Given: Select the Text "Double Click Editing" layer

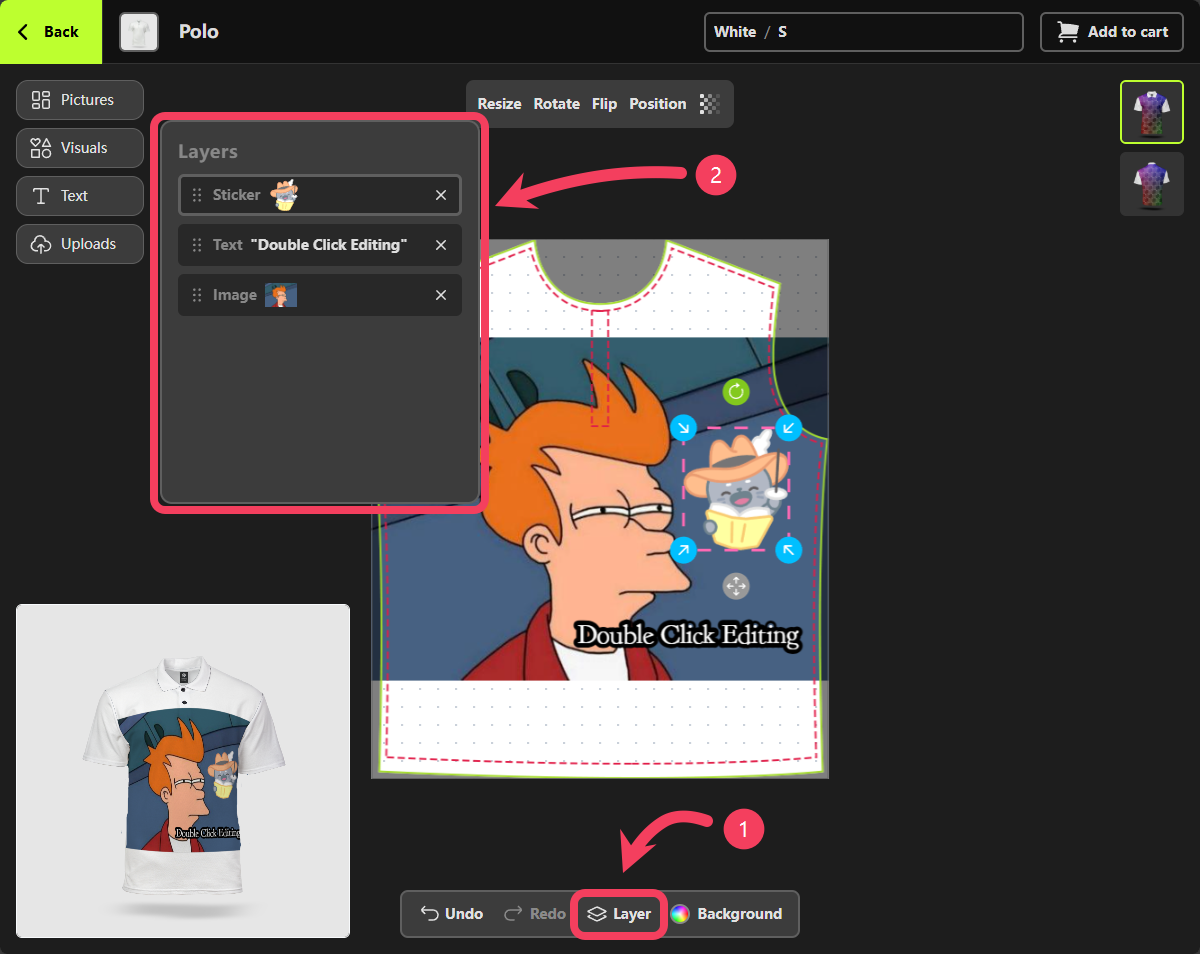Looking at the screenshot, I should click(x=320, y=245).
